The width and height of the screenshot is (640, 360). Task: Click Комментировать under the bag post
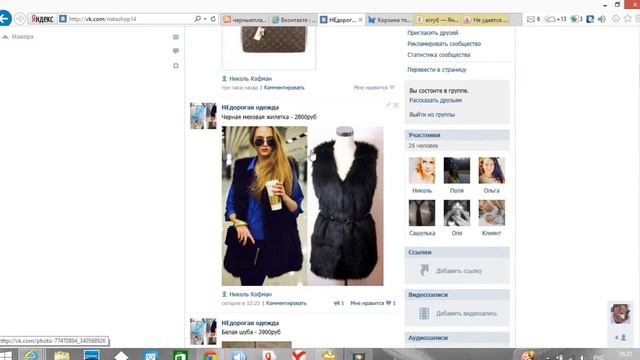[284, 88]
